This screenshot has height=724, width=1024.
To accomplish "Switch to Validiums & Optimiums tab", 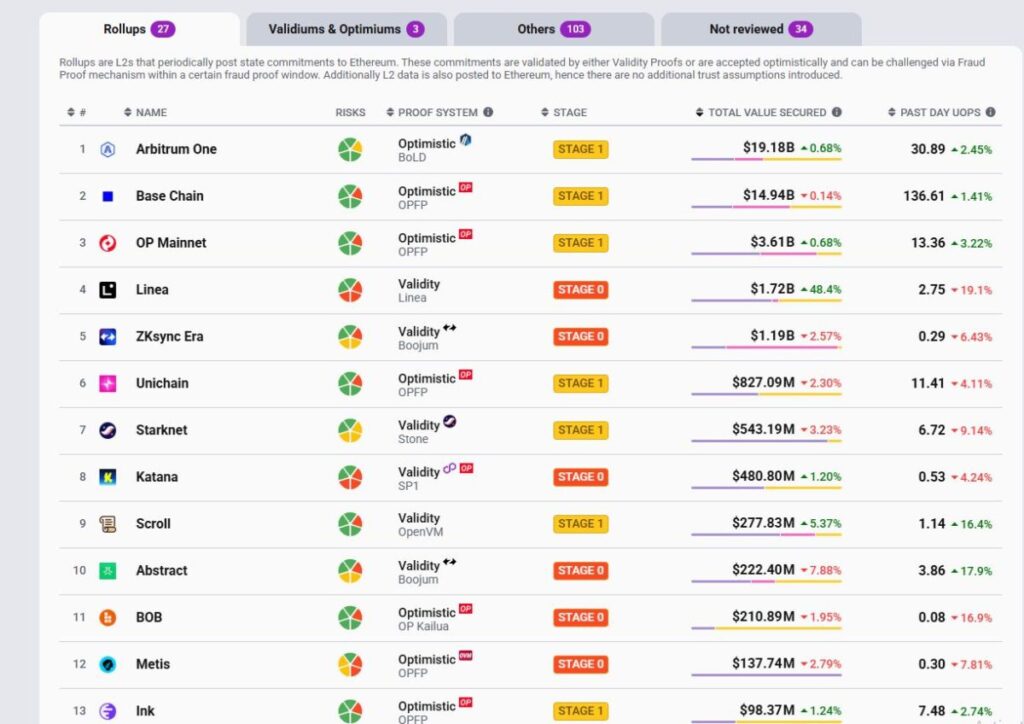I will pos(347,29).
